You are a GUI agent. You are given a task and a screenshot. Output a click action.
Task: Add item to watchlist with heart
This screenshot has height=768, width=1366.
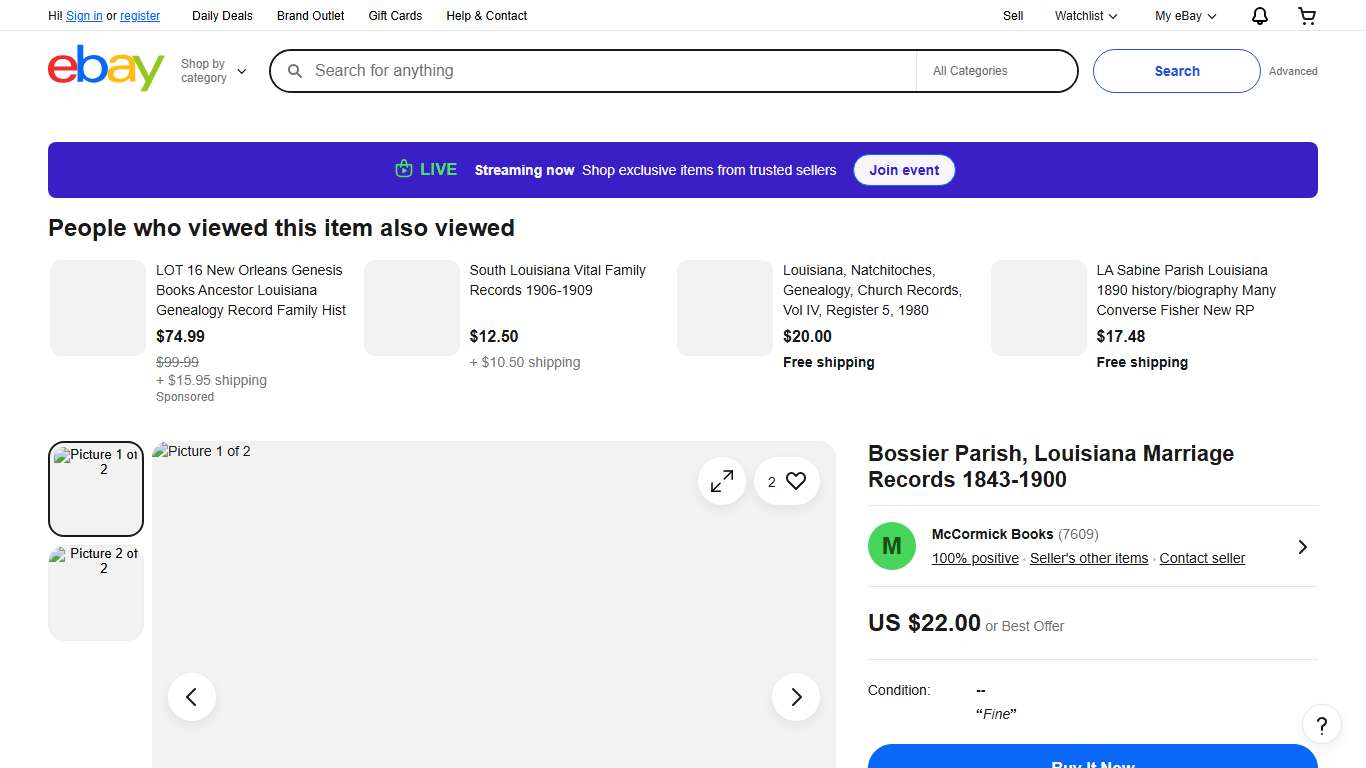(787, 482)
